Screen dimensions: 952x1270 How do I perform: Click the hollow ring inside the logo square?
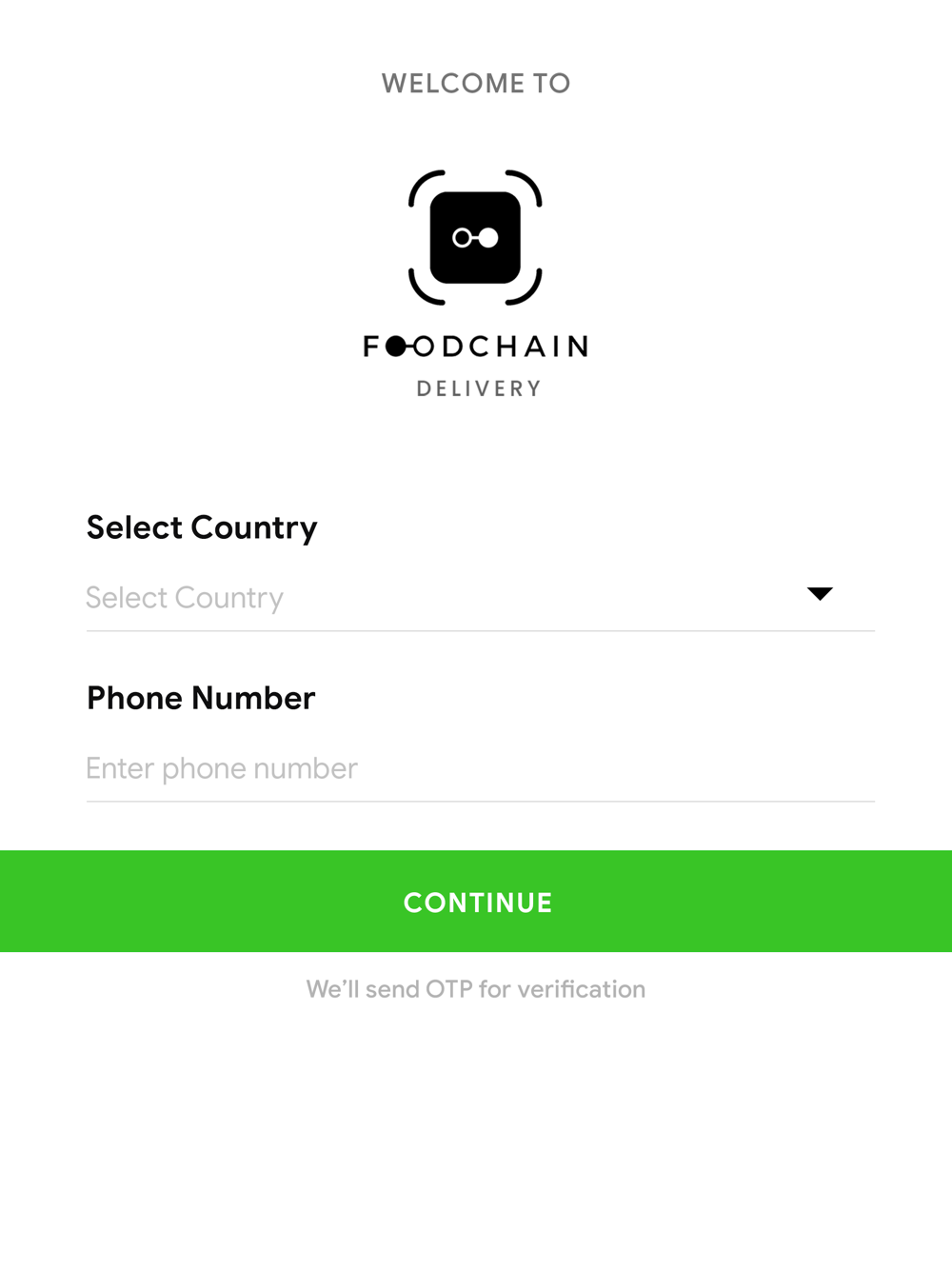click(x=462, y=238)
